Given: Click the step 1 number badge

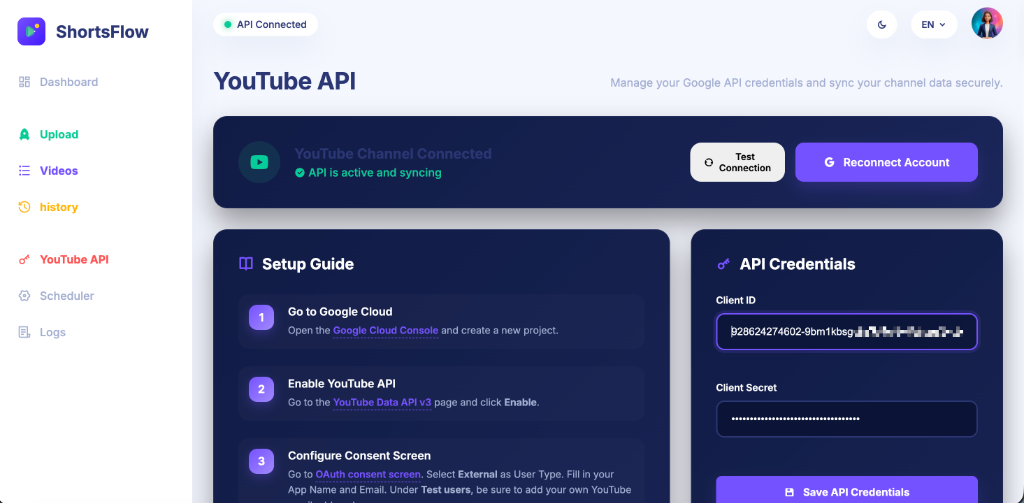Looking at the screenshot, I should 261,317.
